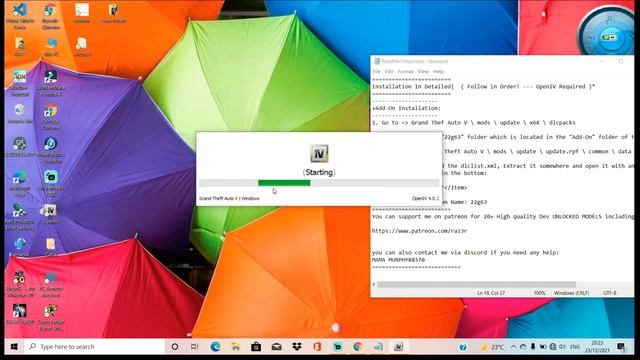The width and height of the screenshot is (640, 360).
Task: Open the volume control in the system tray
Action: [562, 347]
